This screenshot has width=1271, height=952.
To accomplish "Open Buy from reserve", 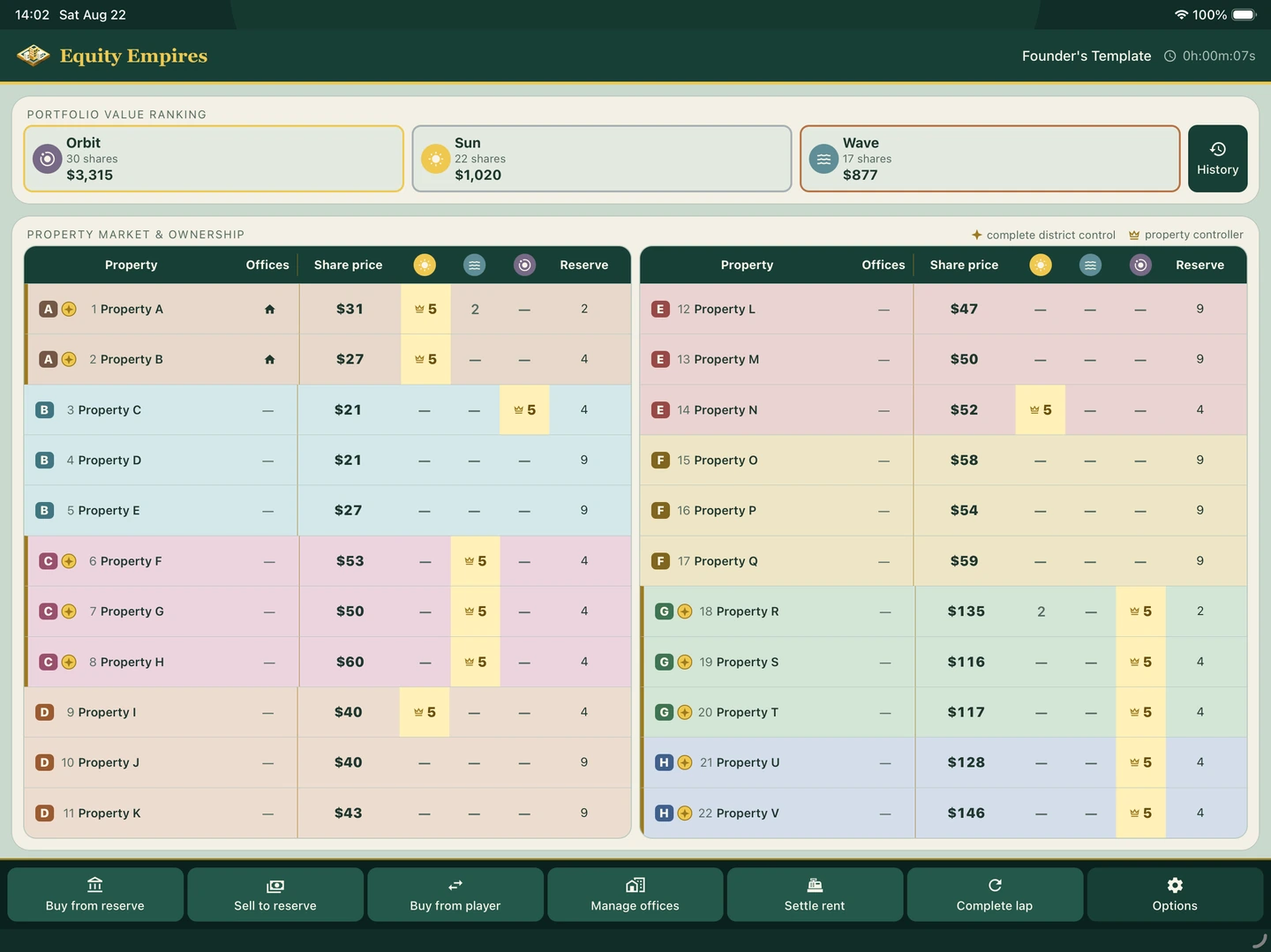I will click(95, 895).
